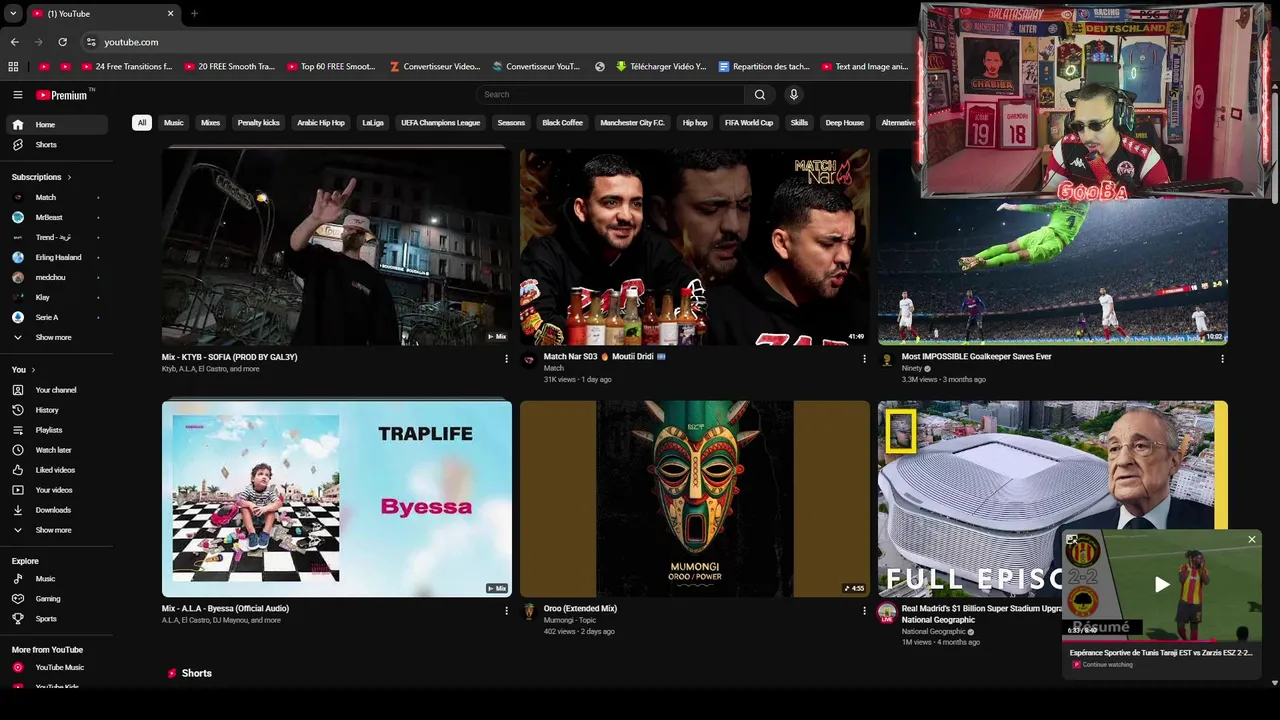Open the Subscriptions heading chevron
Screen dimensions: 1280x720
click(x=69, y=177)
